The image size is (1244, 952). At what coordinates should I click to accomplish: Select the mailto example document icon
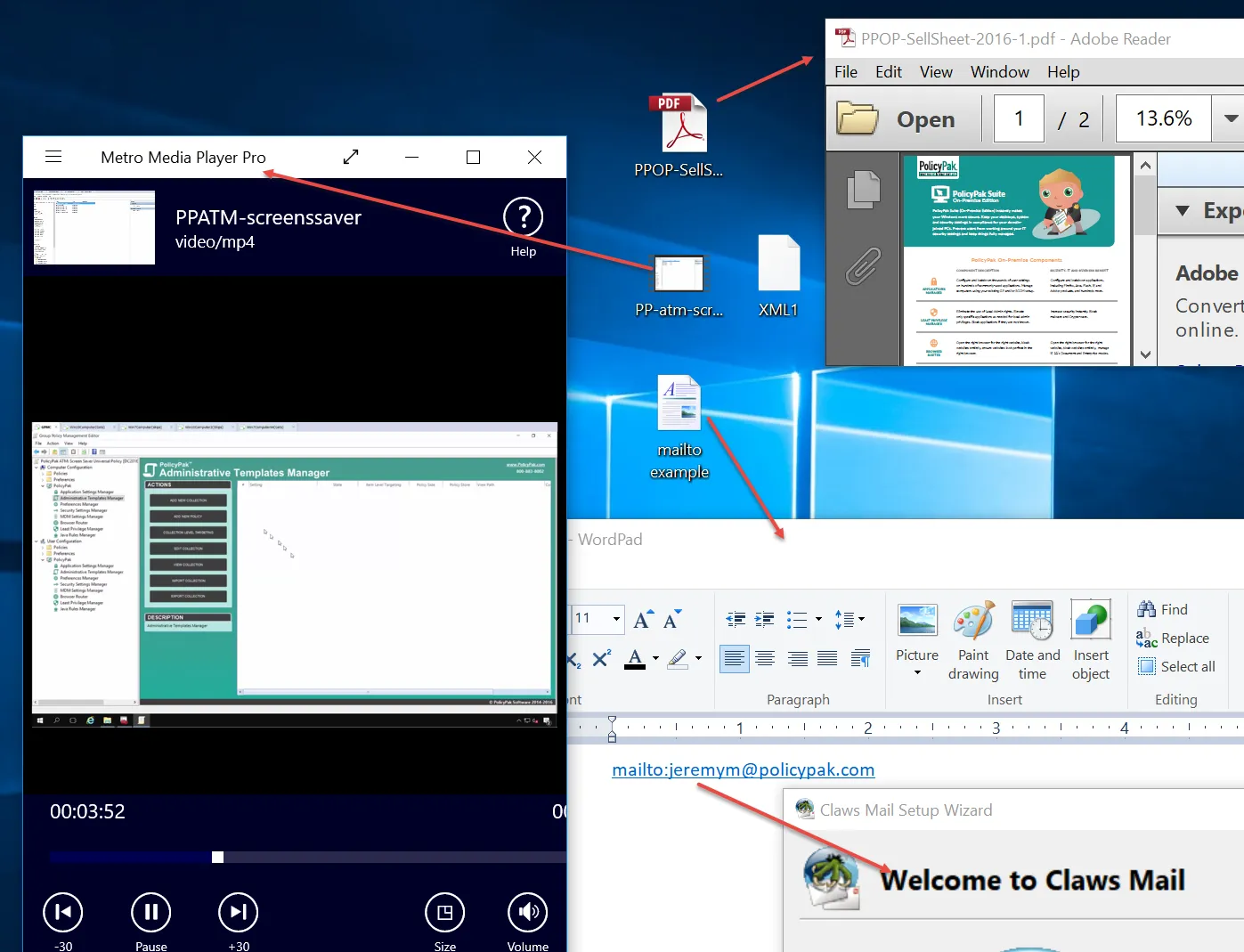pos(679,427)
